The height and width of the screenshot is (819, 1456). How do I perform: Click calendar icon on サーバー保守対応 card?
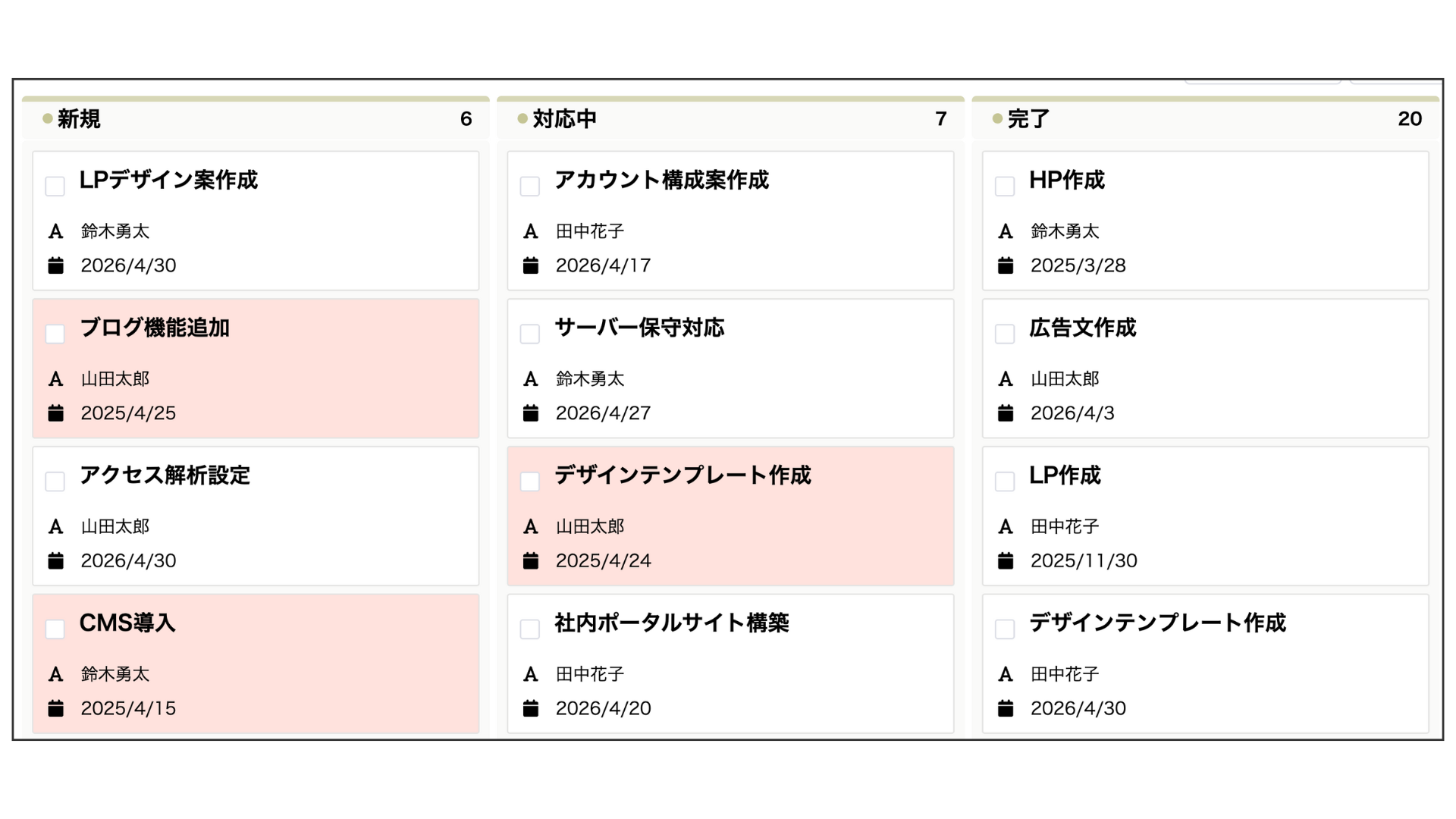tap(530, 413)
